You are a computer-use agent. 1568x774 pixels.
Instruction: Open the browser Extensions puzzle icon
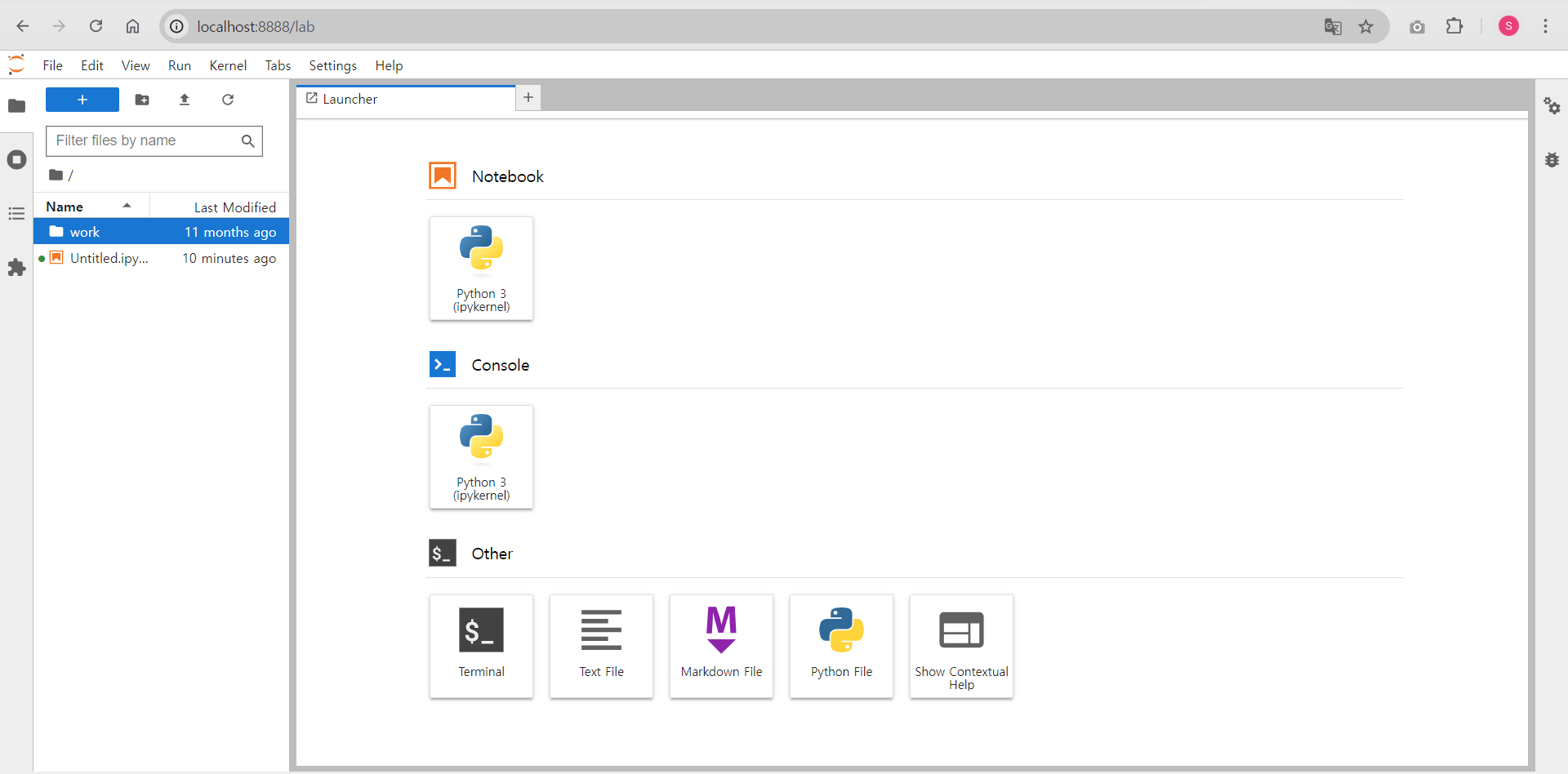[1454, 26]
